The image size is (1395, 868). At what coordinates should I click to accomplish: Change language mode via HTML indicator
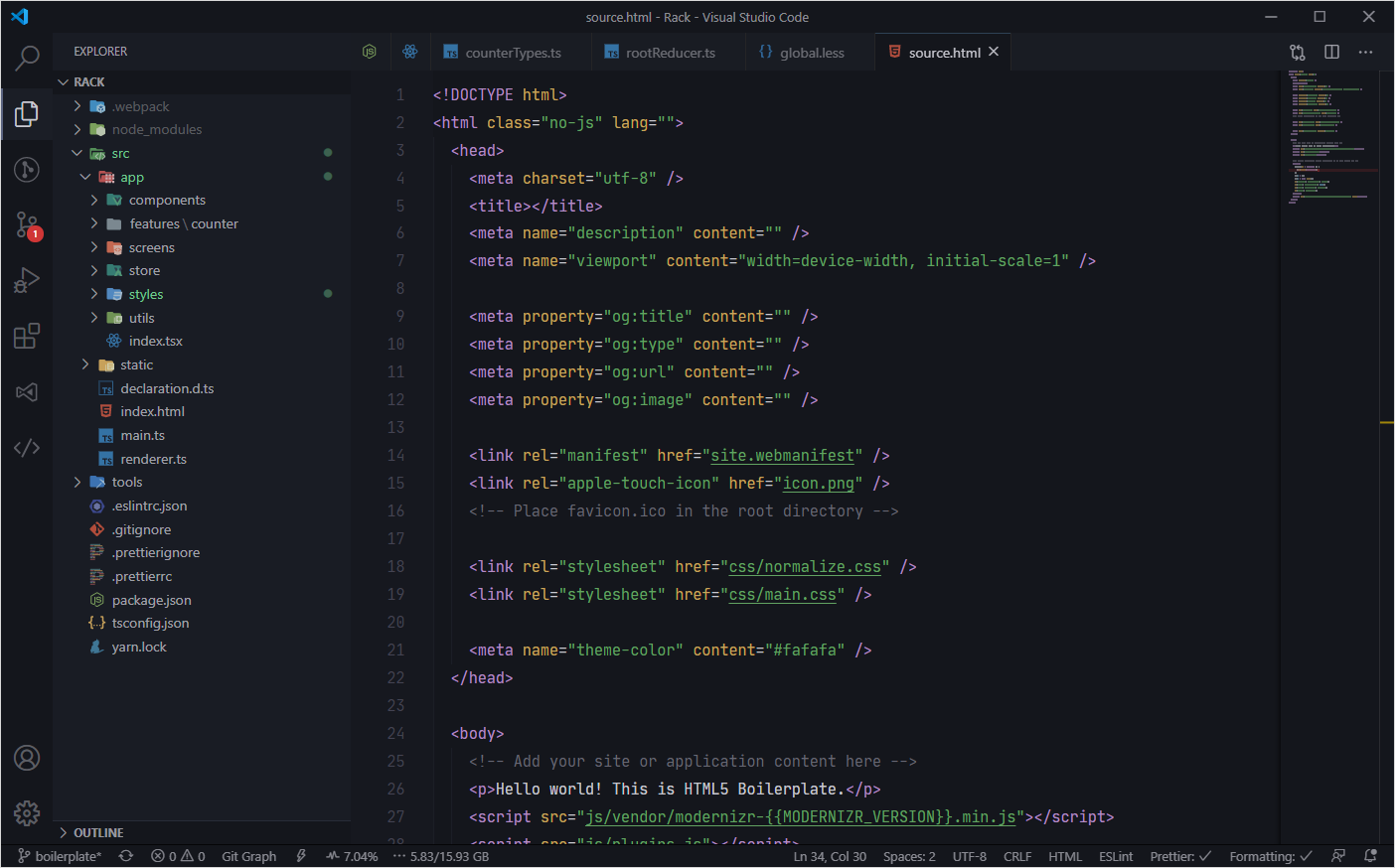click(1065, 856)
